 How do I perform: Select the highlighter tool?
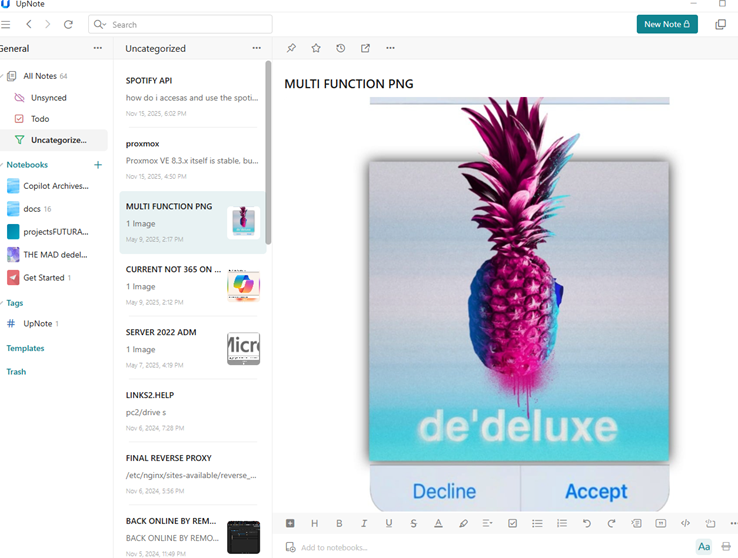click(463, 523)
